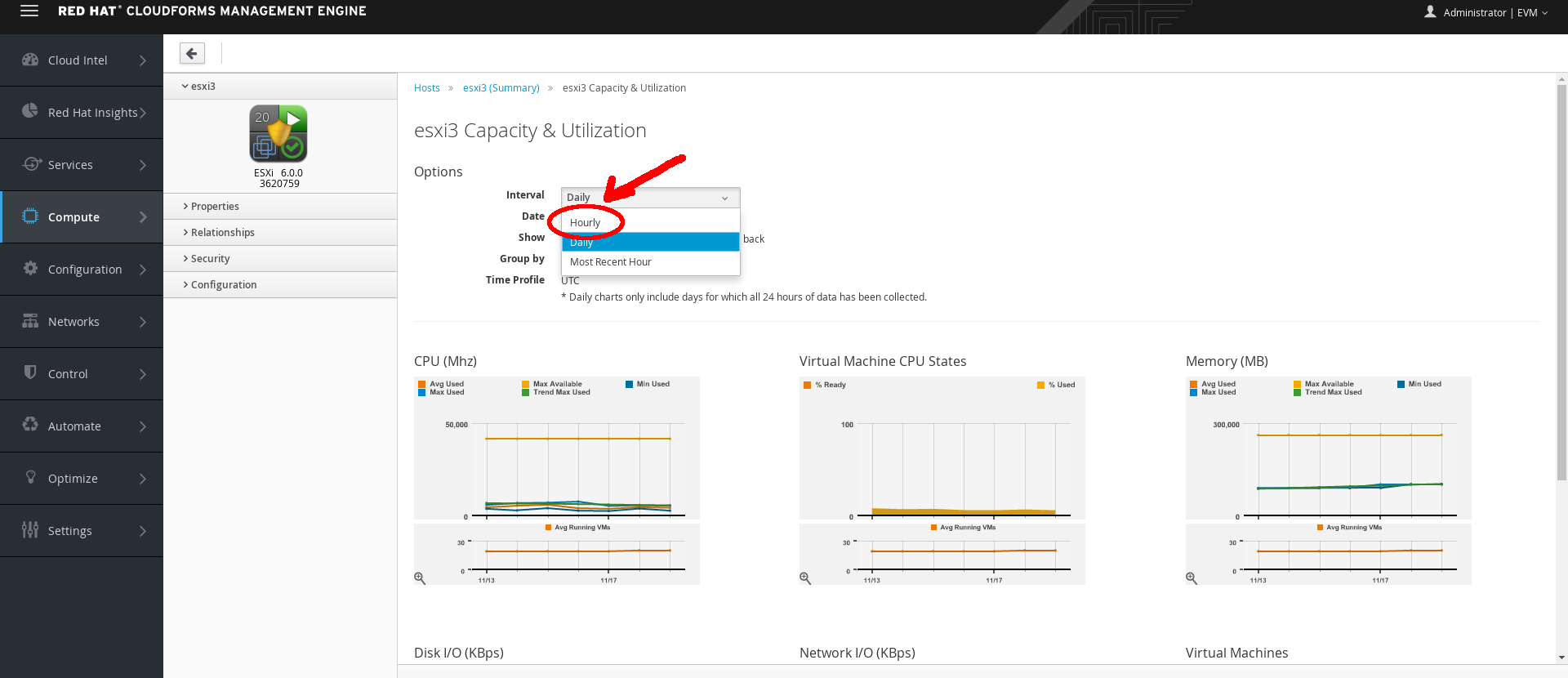Click the Memory (MB) chart area
Screen dimensions: 1568x678
point(1329,448)
